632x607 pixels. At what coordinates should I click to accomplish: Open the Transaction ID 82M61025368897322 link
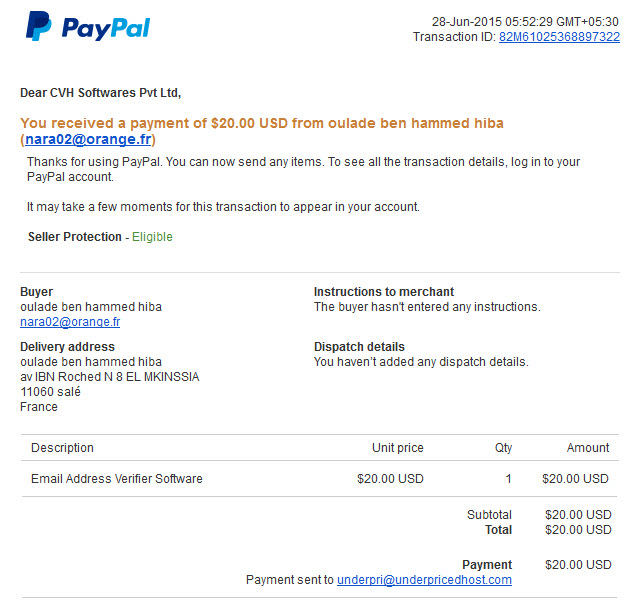click(559, 37)
